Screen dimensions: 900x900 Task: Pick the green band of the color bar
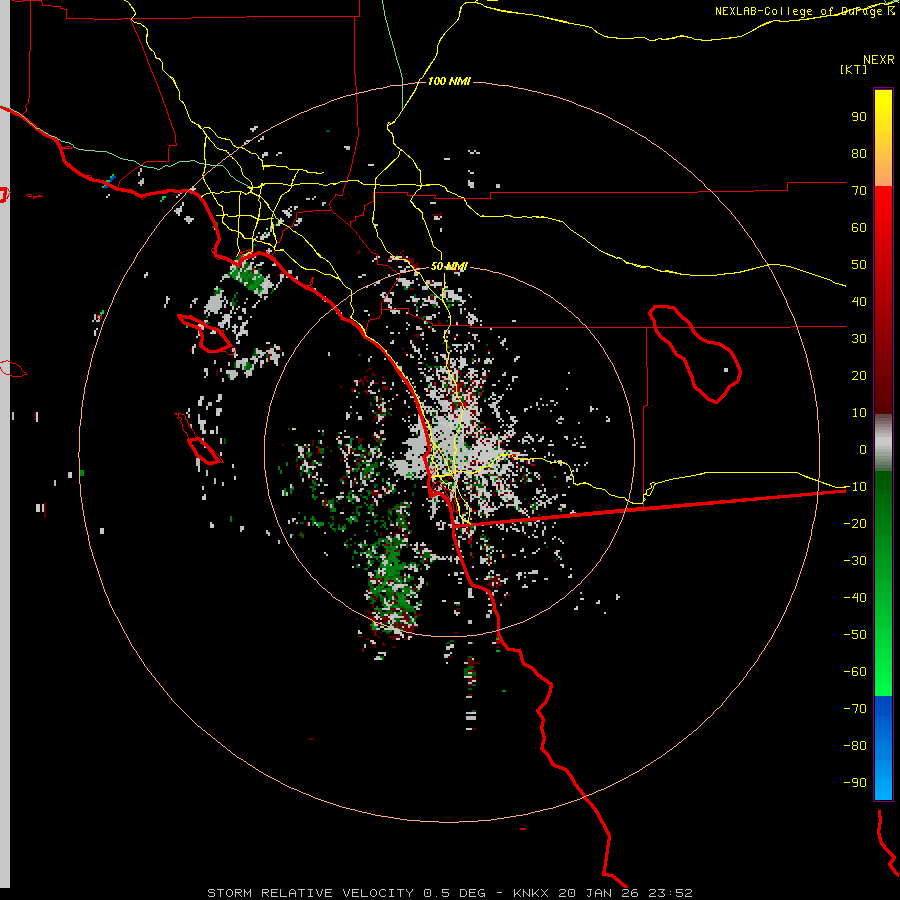[883, 583]
